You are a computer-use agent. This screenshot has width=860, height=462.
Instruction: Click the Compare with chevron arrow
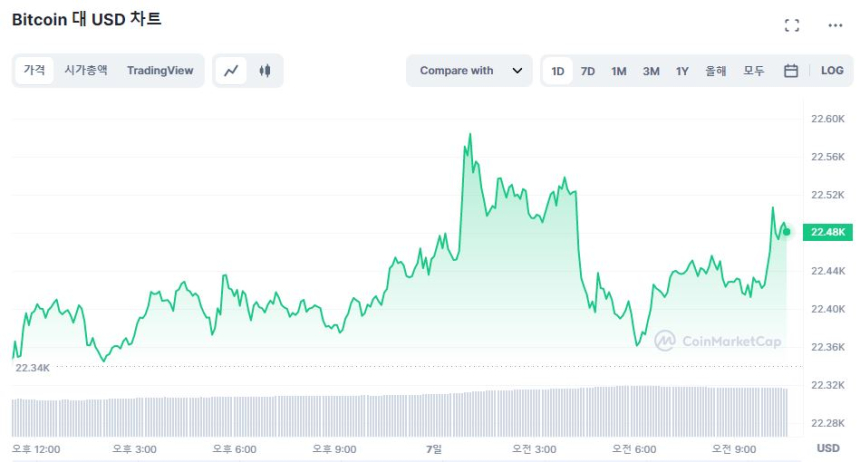(517, 71)
